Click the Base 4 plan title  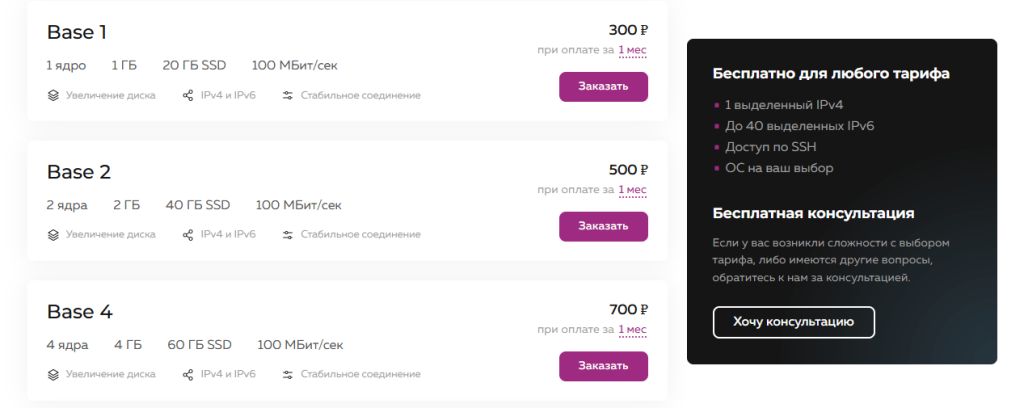coord(80,311)
